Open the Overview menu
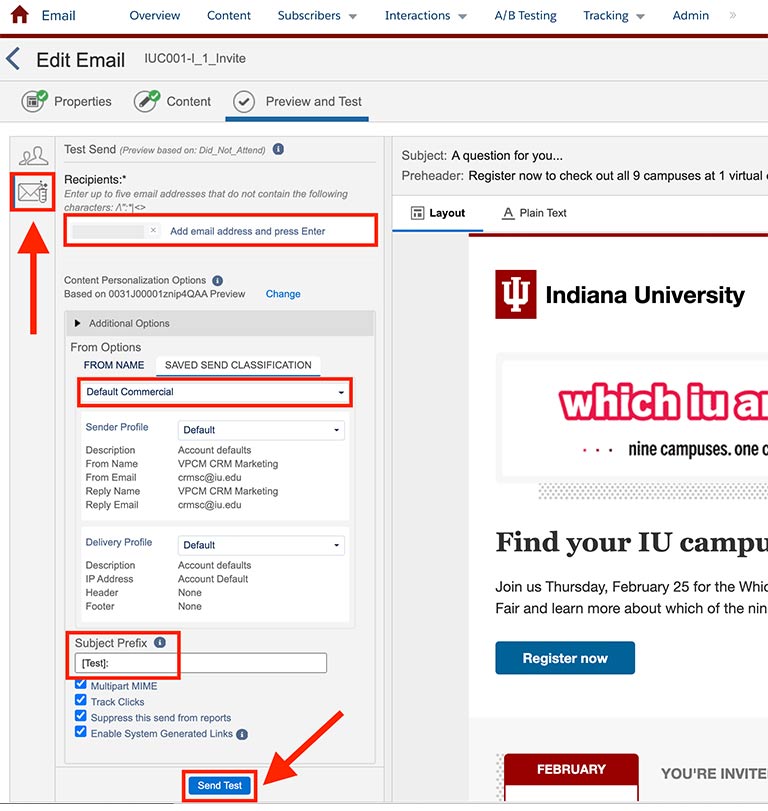The image size is (768, 811). point(155,16)
